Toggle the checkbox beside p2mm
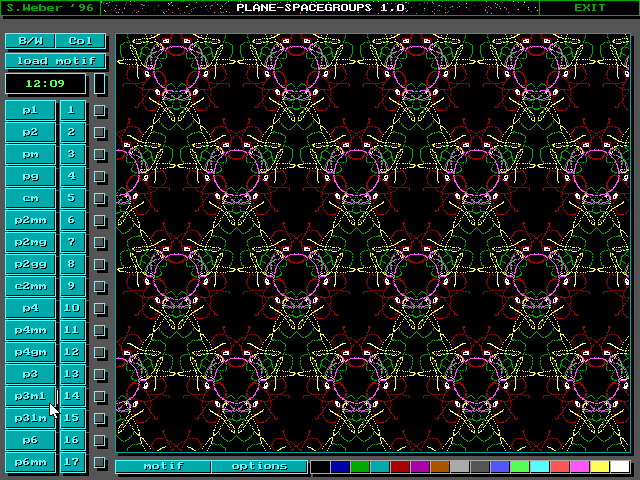The width and height of the screenshot is (640, 480). 99,221
